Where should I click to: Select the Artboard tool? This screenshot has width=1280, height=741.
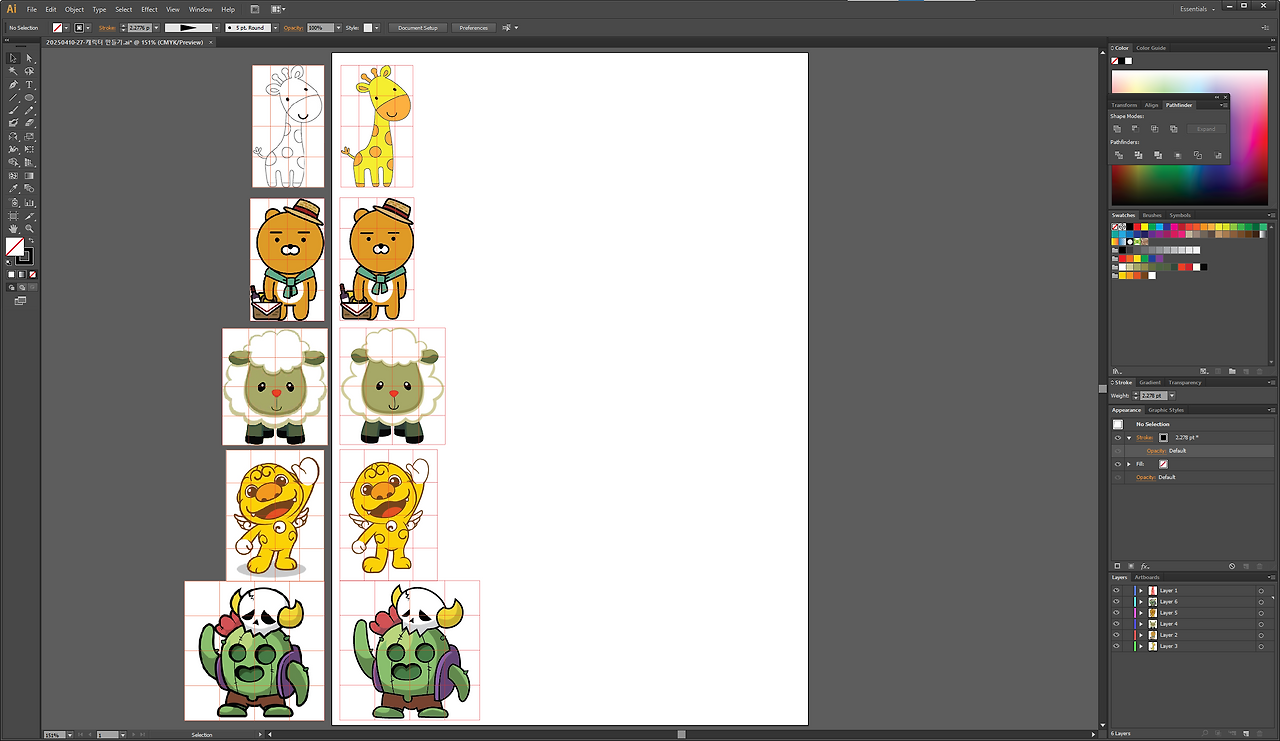[x=13, y=215]
